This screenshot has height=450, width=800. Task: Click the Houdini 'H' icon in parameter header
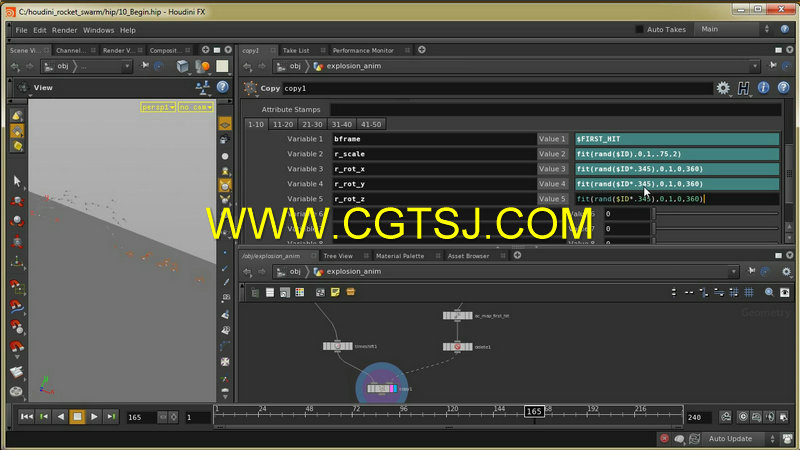[x=743, y=88]
